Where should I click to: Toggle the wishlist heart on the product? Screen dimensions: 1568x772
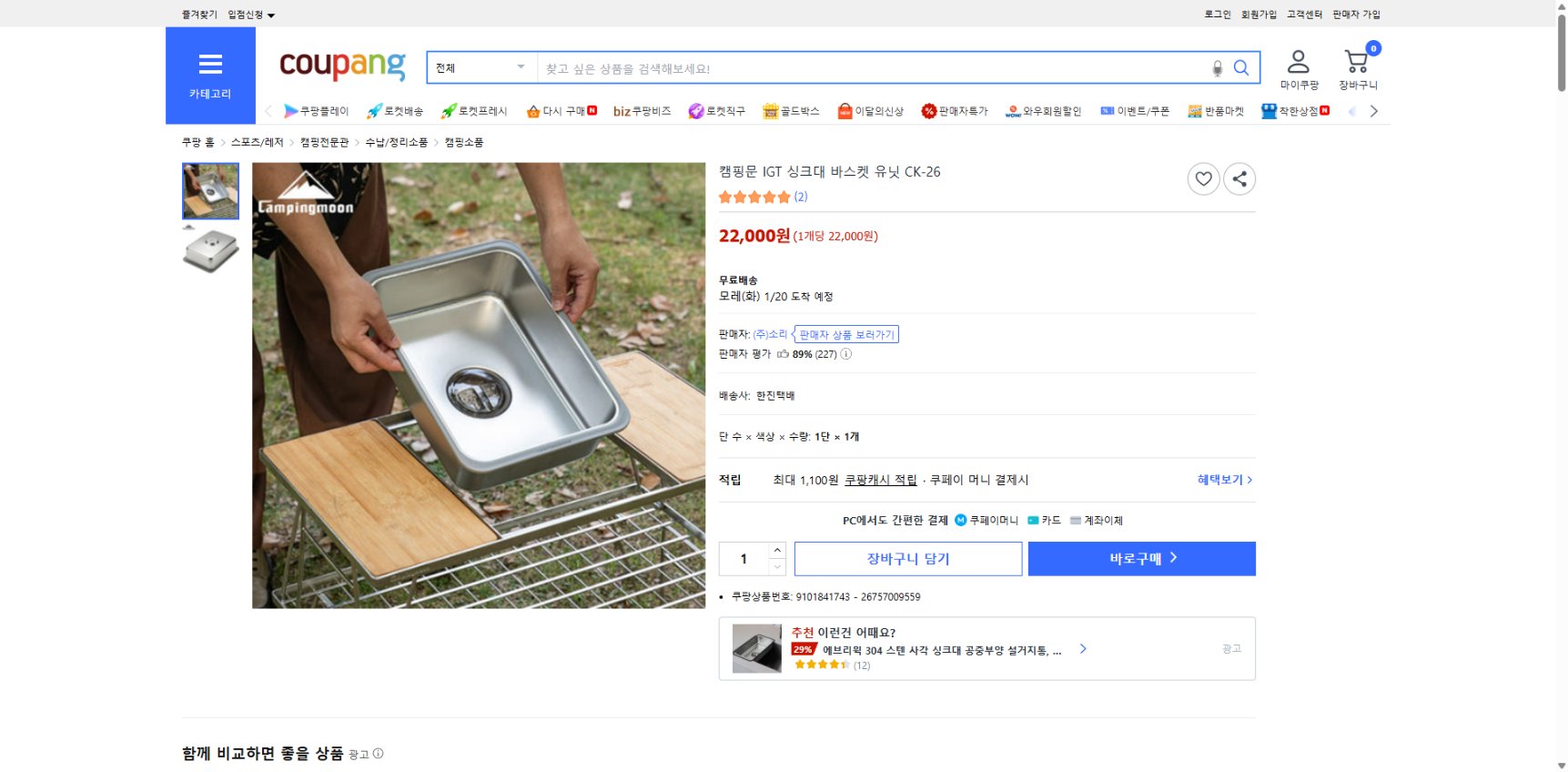pyautogui.click(x=1203, y=178)
